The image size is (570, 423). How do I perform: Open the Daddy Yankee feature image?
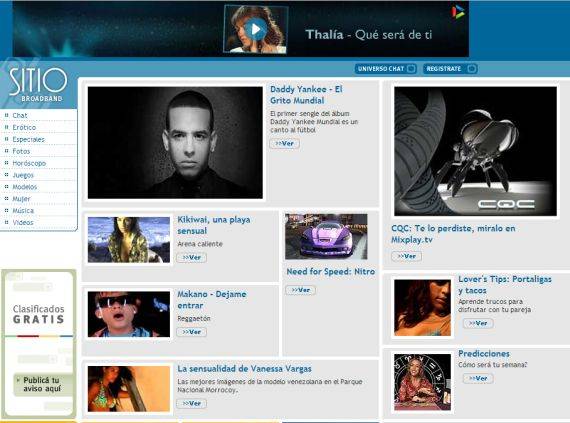point(175,142)
